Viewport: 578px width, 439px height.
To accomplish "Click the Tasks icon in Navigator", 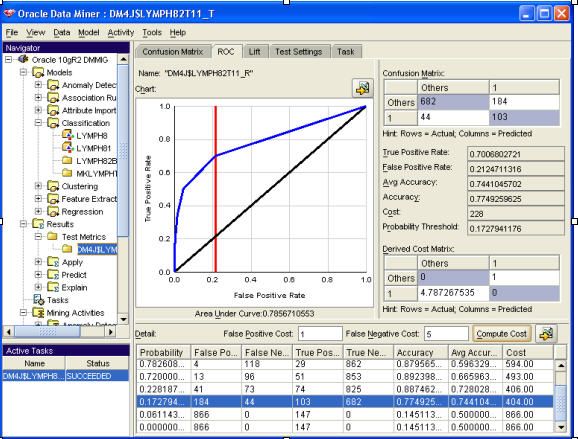I will click(x=39, y=300).
